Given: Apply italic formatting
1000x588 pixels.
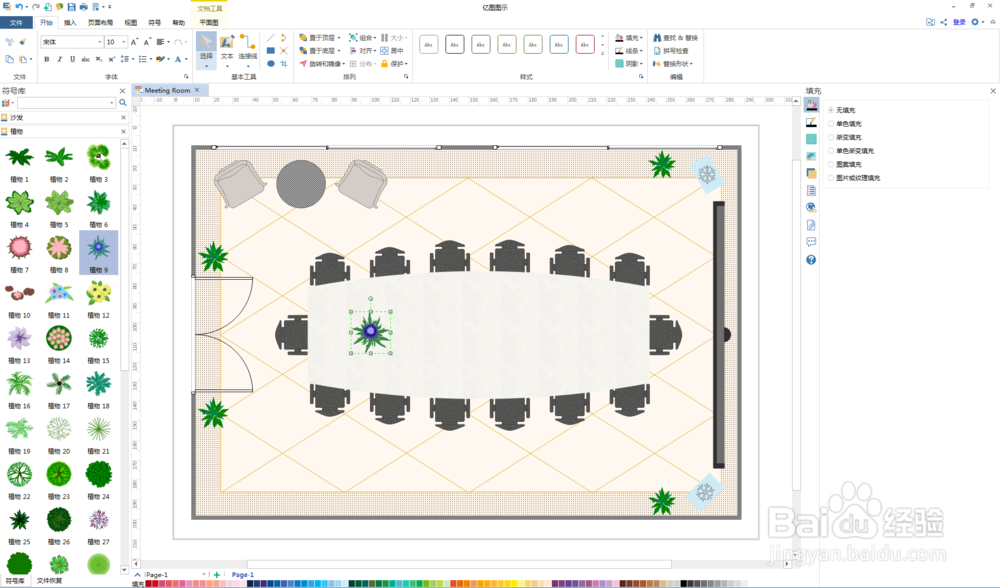Looking at the screenshot, I should coord(59,59).
